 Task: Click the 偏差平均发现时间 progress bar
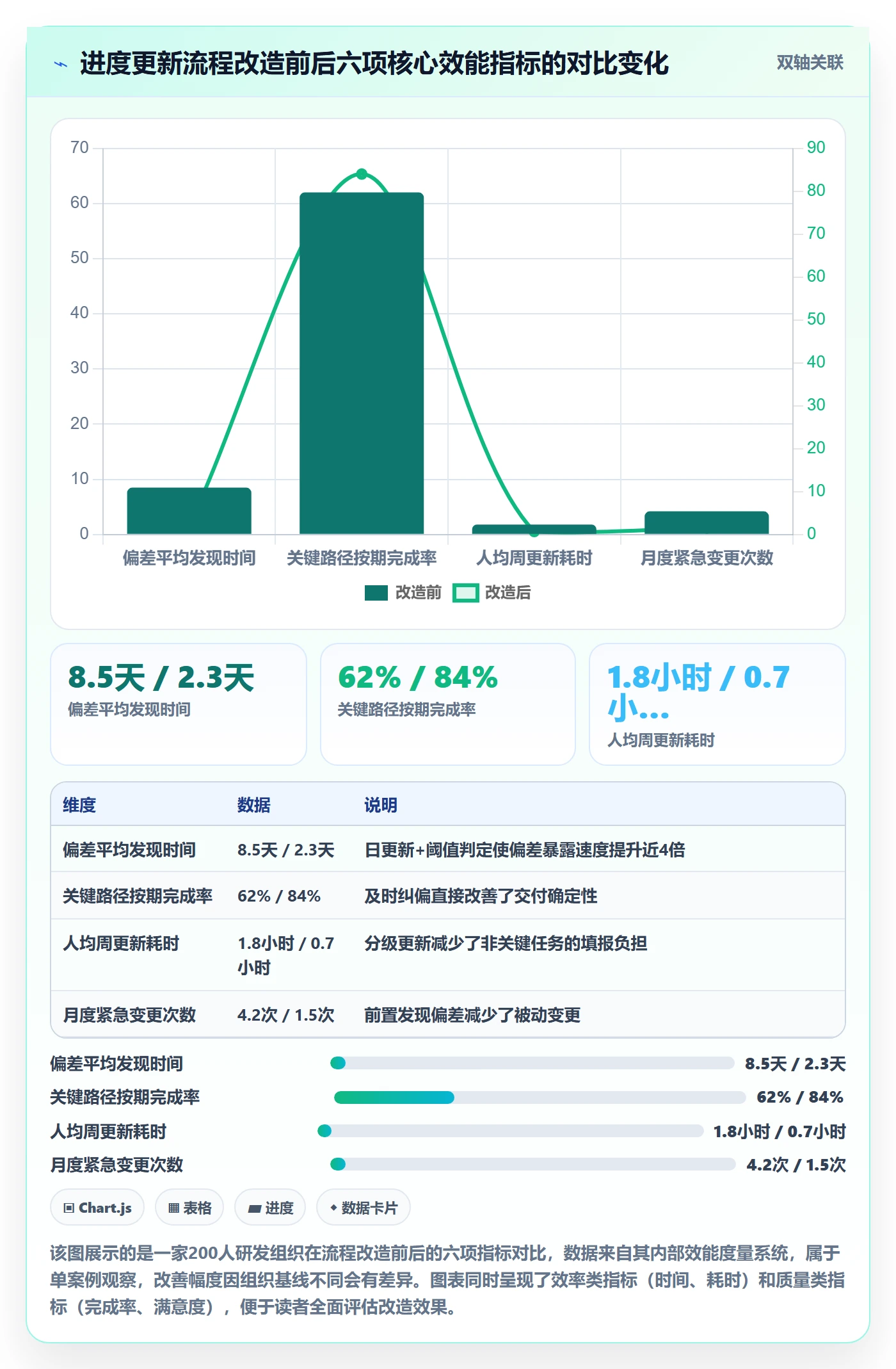click(532, 1063)
